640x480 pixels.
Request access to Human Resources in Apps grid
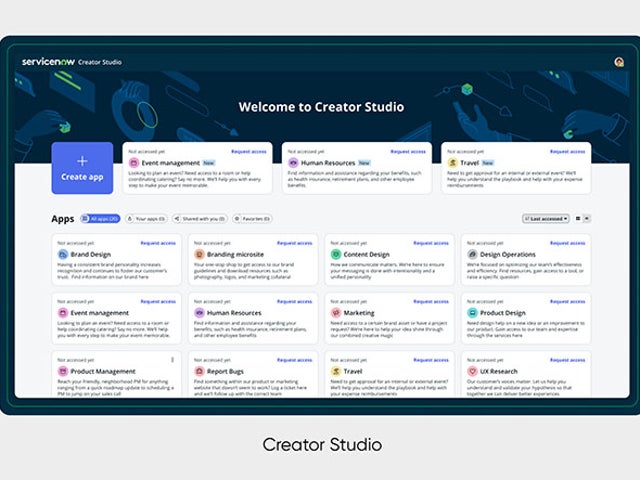click(294, 302)
